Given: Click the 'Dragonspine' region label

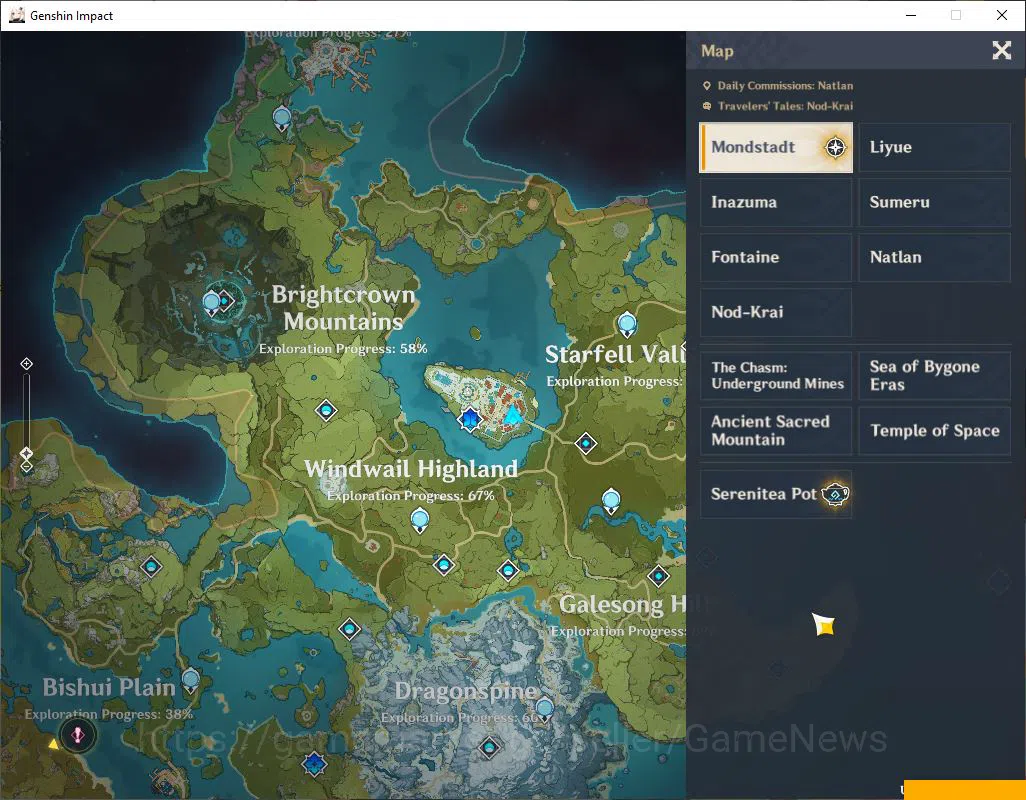Looking at the screenshot, I should point(466,691).
